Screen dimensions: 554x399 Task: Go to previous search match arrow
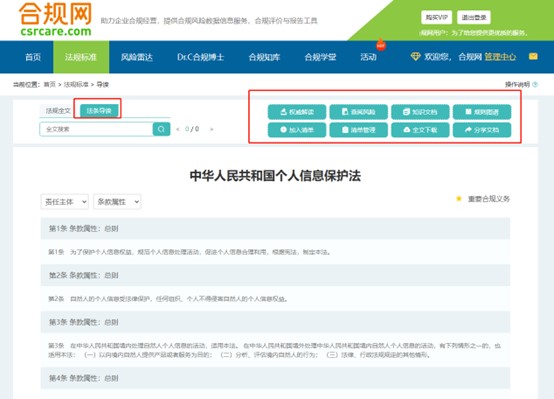(177, 129)
